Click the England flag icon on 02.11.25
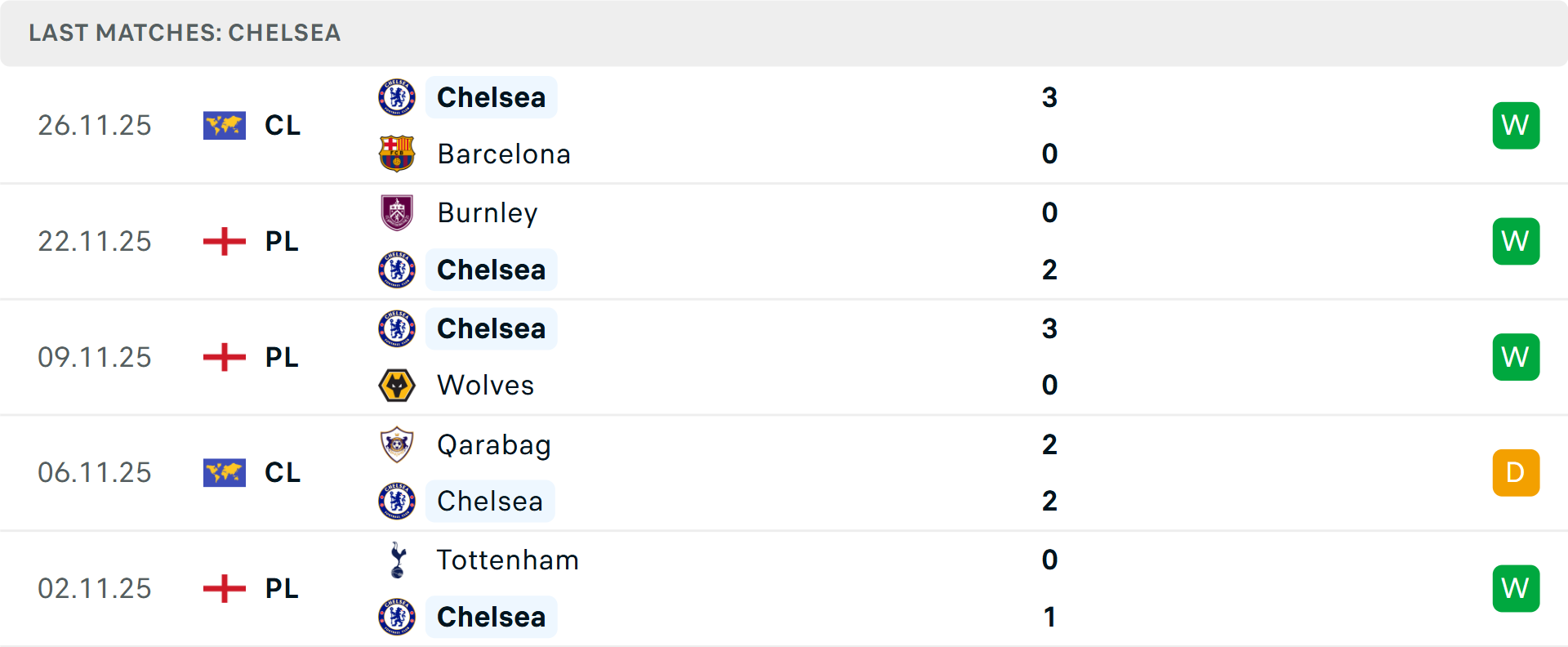 224,588
